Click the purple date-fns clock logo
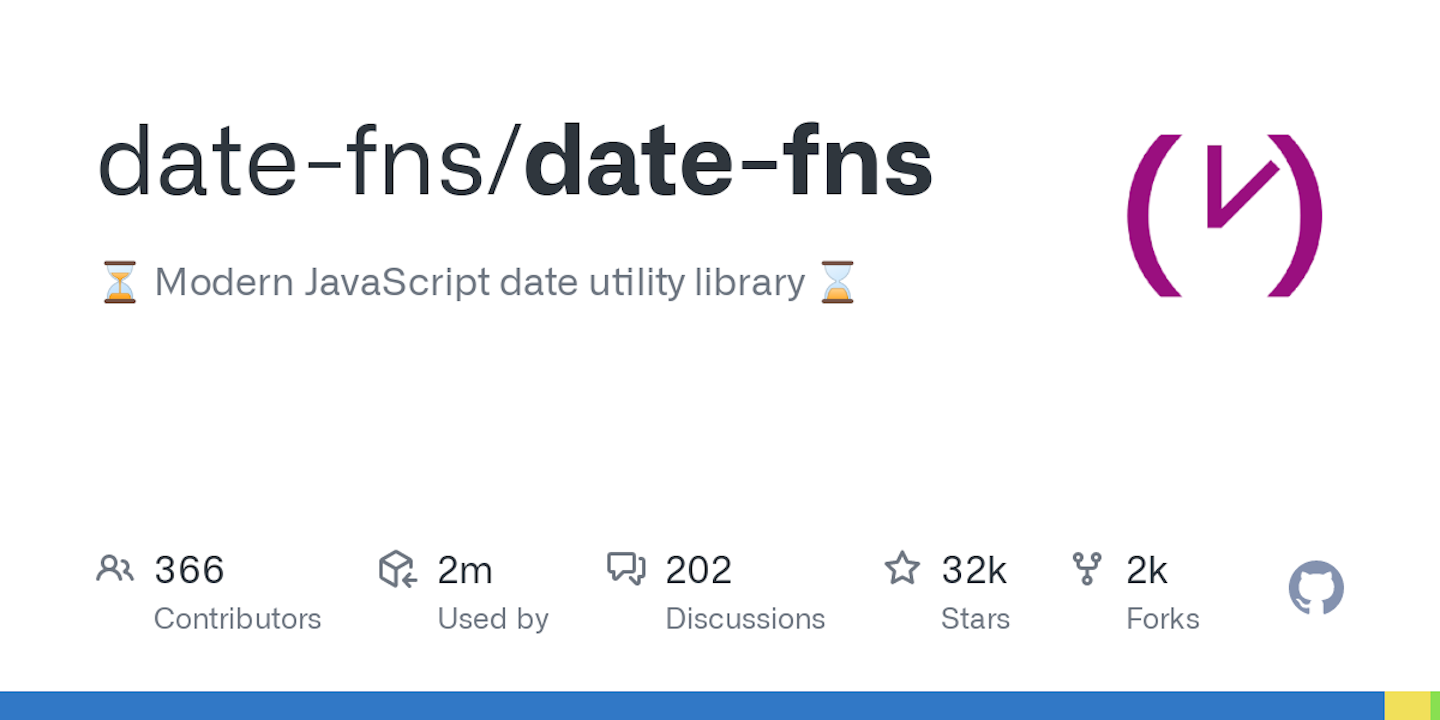1440x720 pixels. [1225, 215]
